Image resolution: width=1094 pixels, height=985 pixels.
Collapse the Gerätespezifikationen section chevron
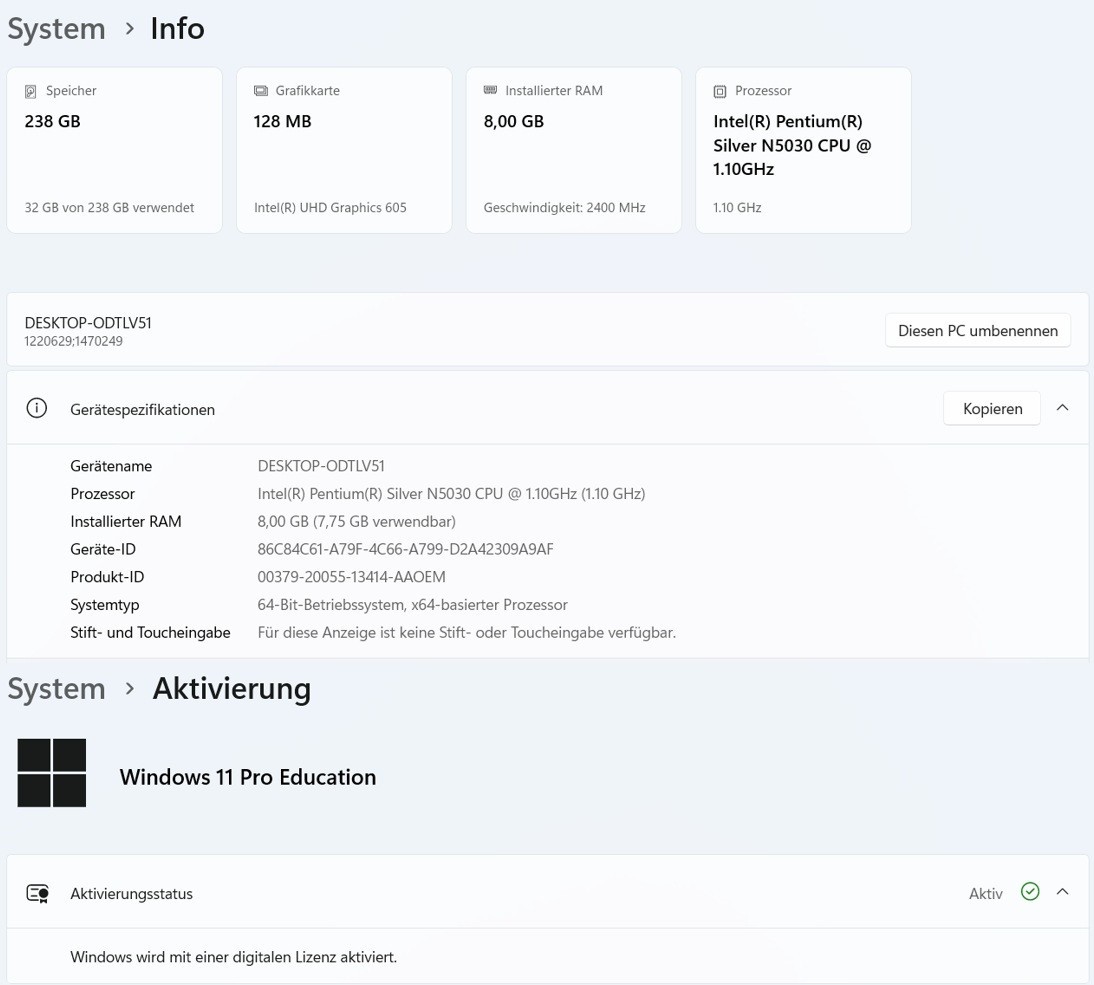pos(1063,408)
